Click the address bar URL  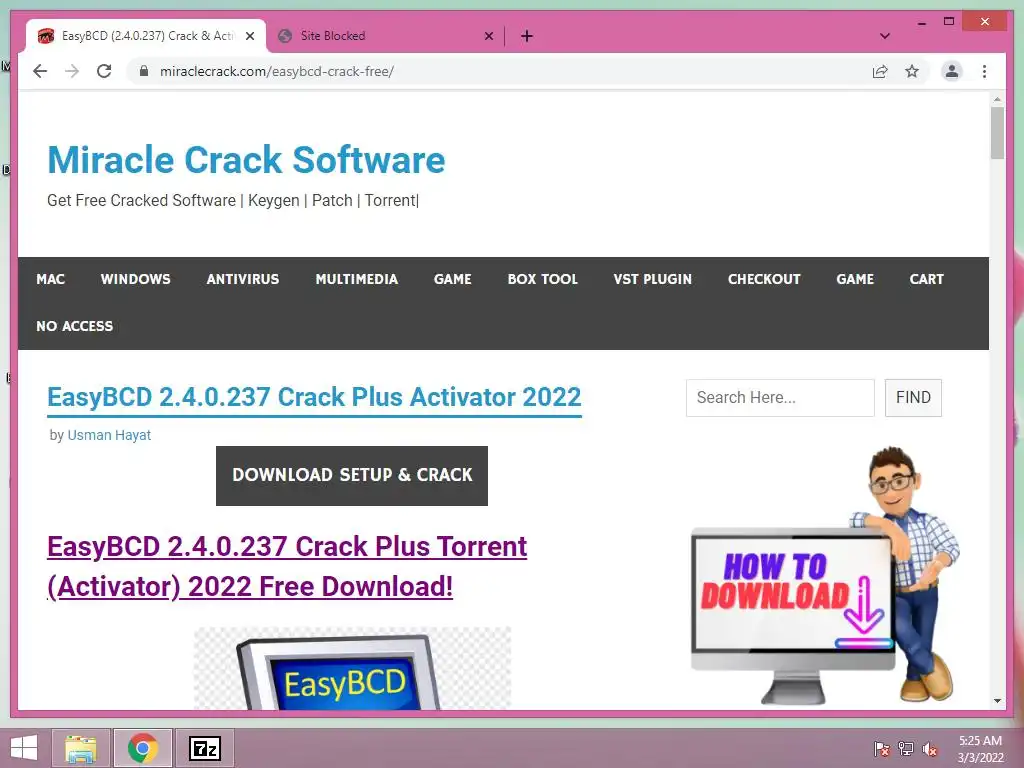[x=276, y=71]
